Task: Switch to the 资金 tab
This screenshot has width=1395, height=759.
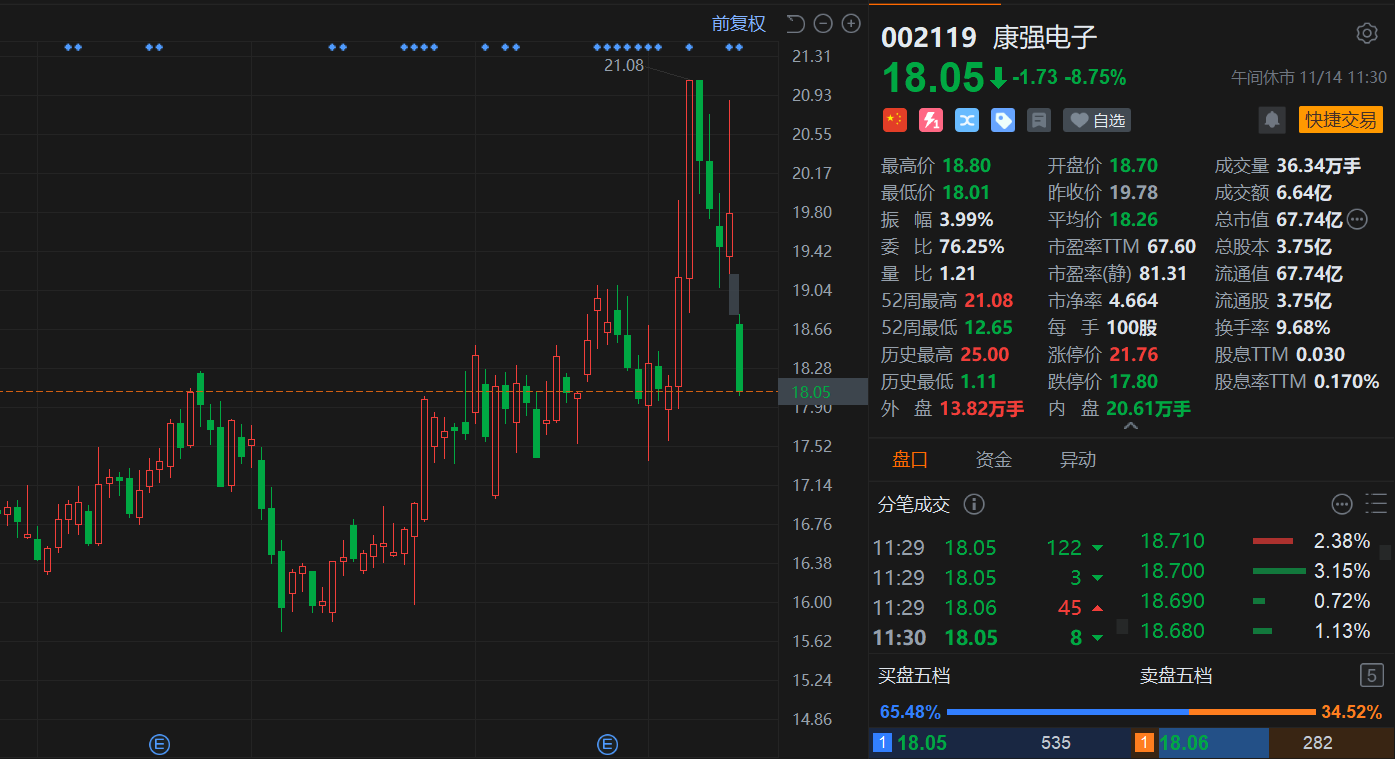Action: coord(994,459)
